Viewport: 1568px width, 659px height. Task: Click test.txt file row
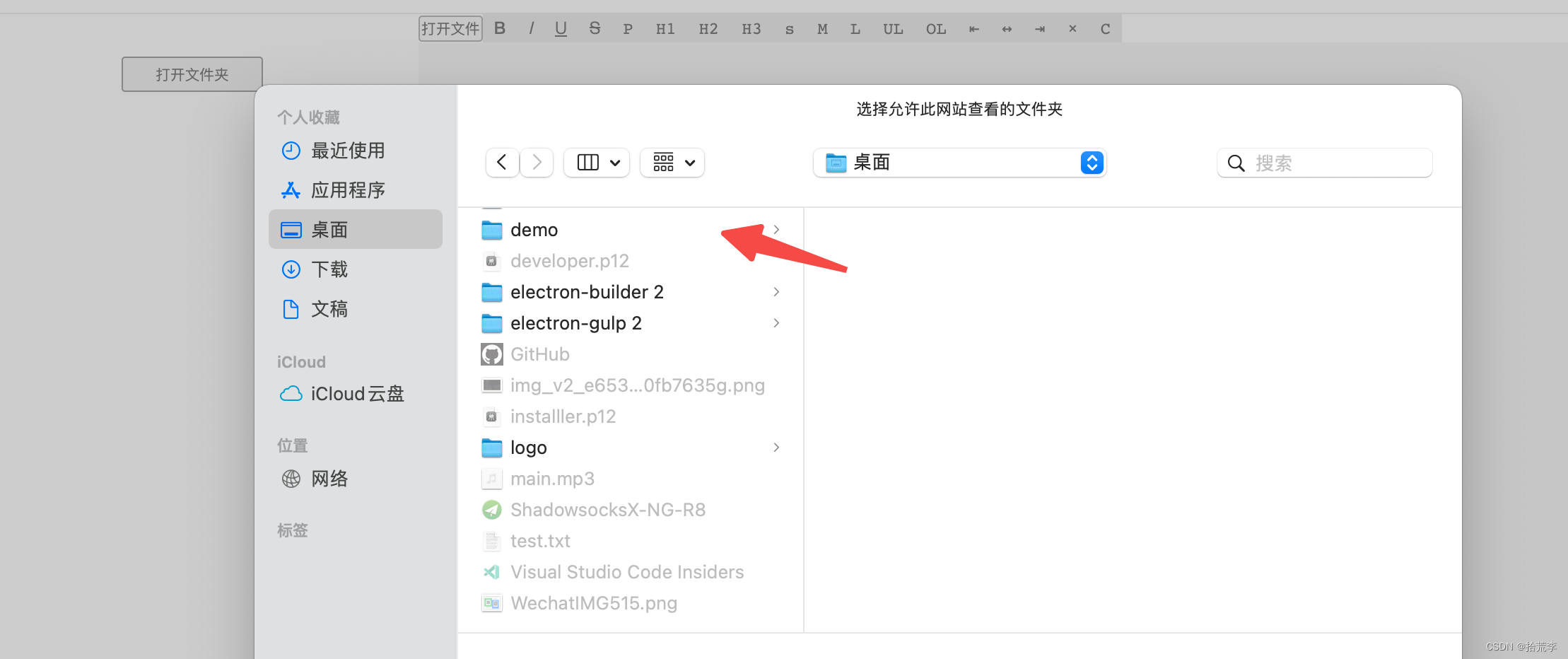pyautogui.click(x=631, y=541)
